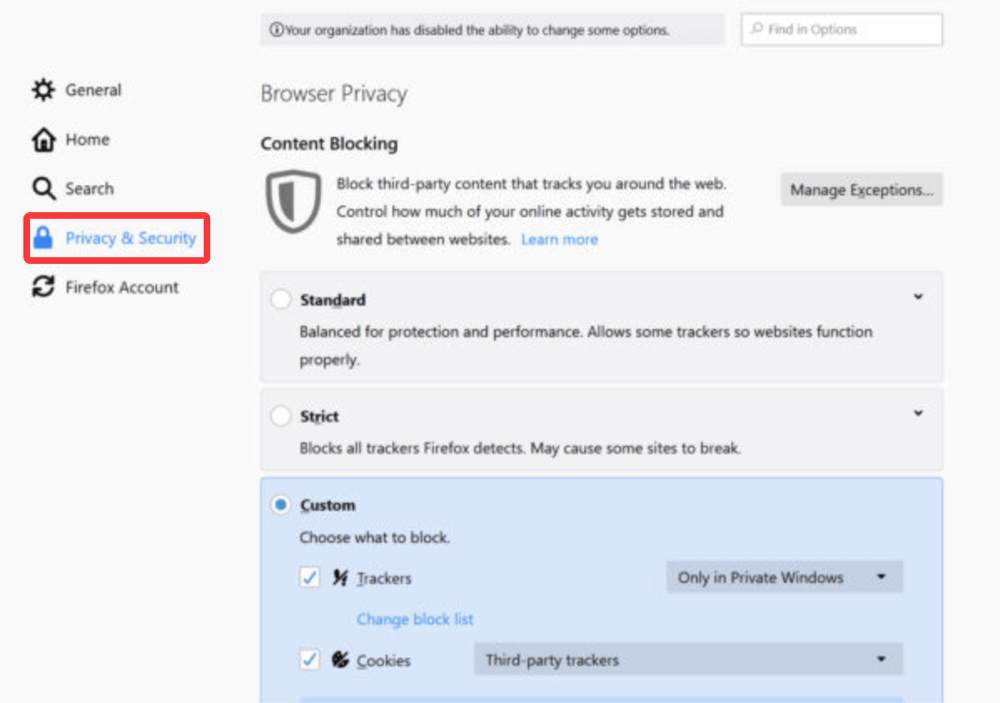Screen dimensions: 1000x703
Task: Click the Find in Options search field
Action: coord(842,30)
